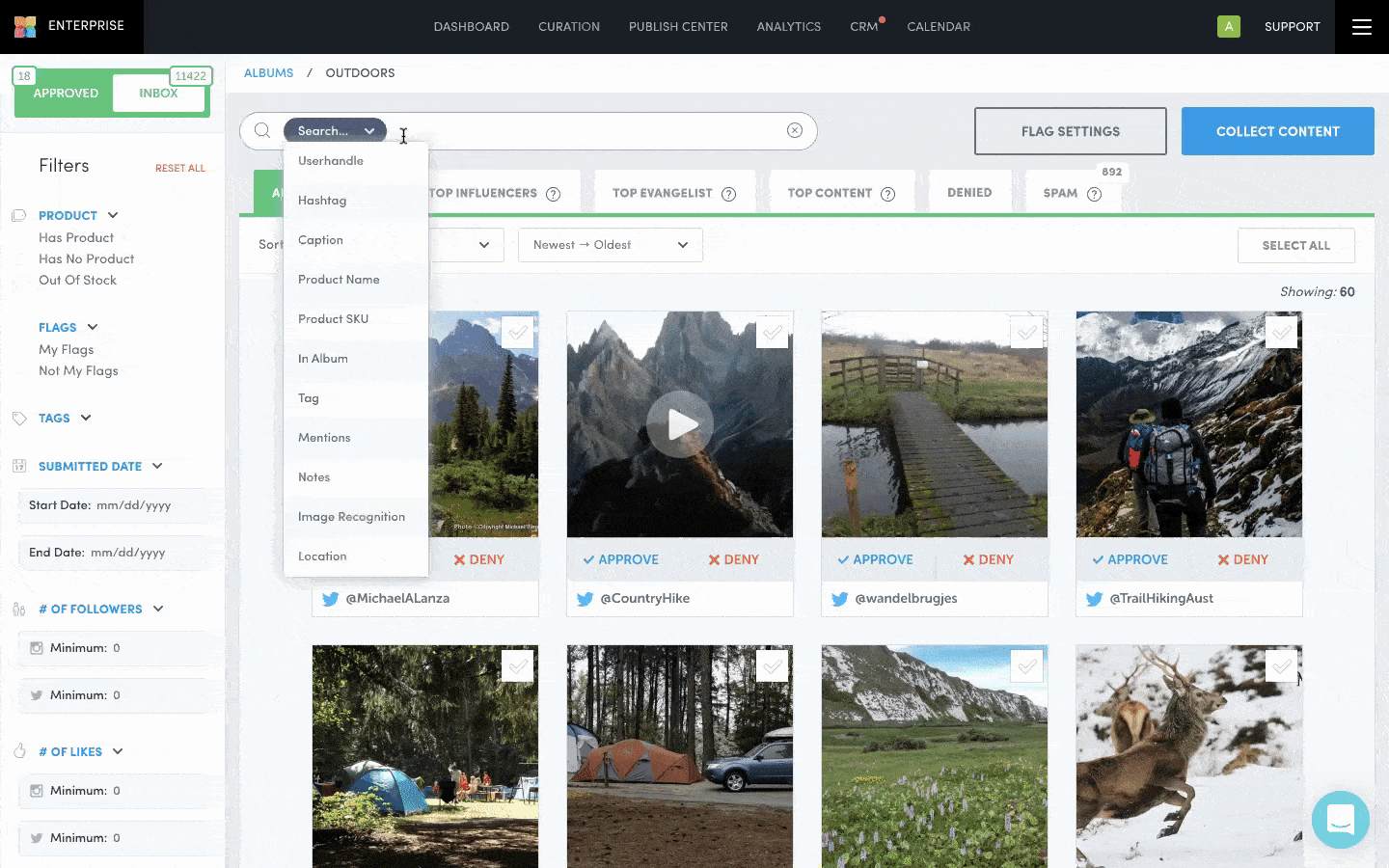Play the @CountryHike video

click(x=680, y=424)
